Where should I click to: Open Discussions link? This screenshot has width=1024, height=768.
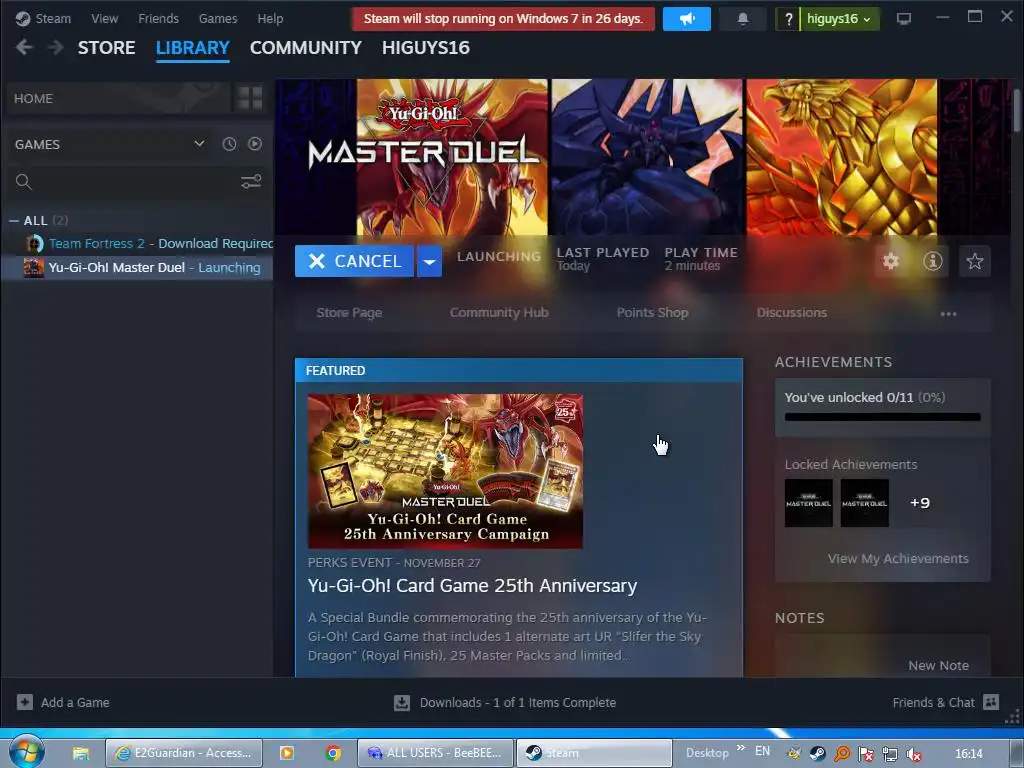(x=792, y=313)
